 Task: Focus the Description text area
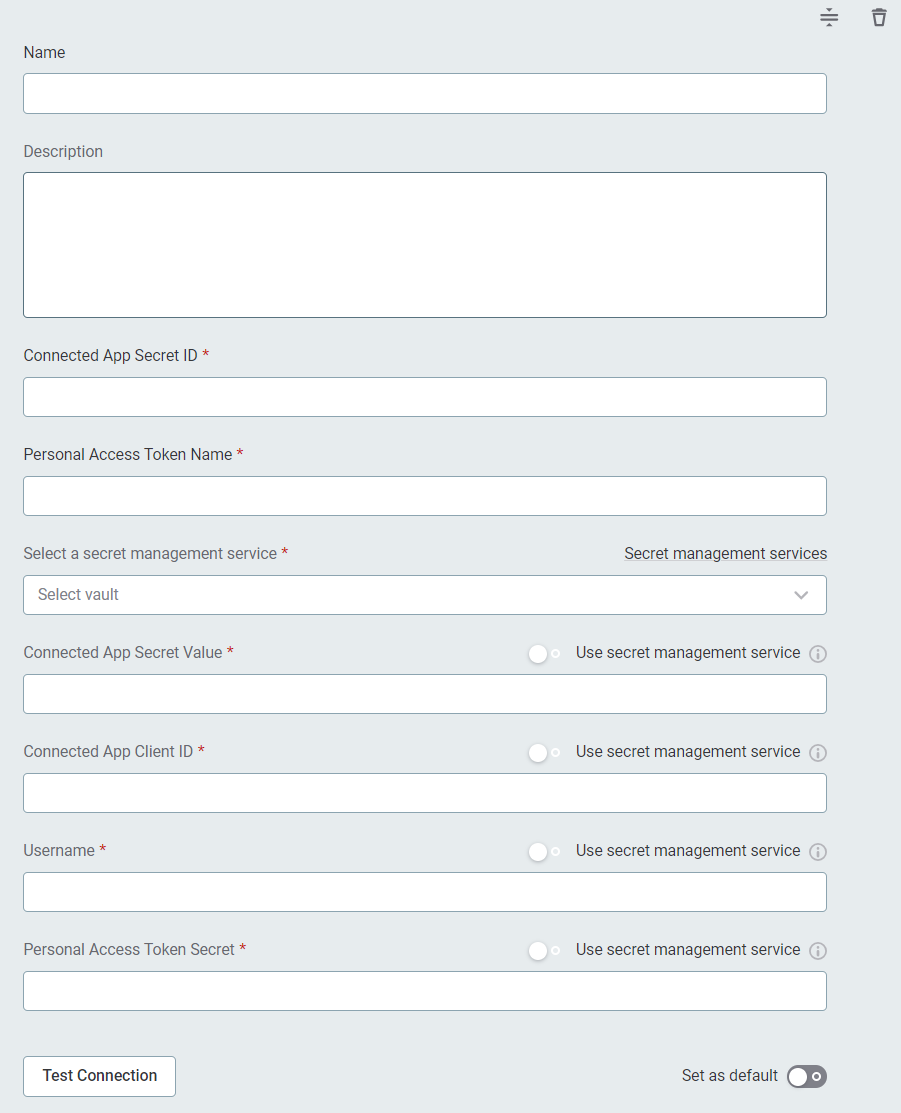tap(425, 245)
